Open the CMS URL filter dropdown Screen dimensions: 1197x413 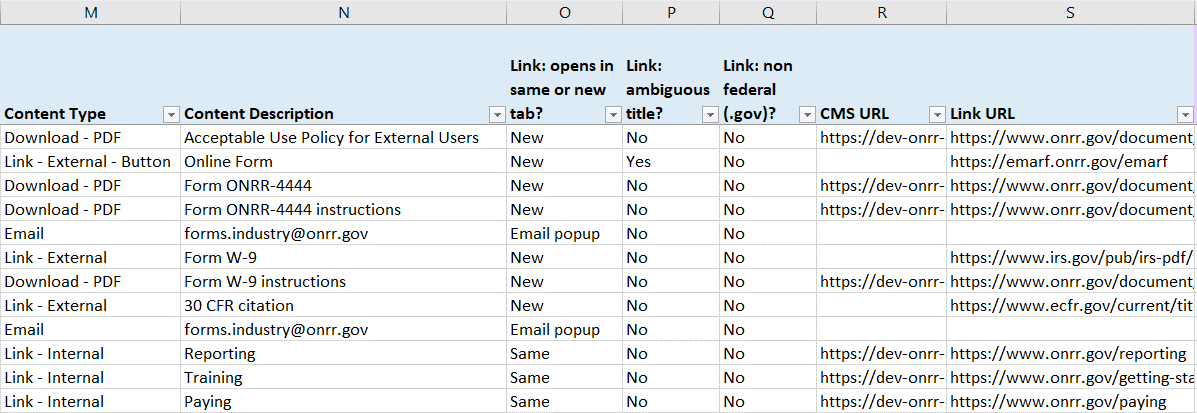pos(937,114)
